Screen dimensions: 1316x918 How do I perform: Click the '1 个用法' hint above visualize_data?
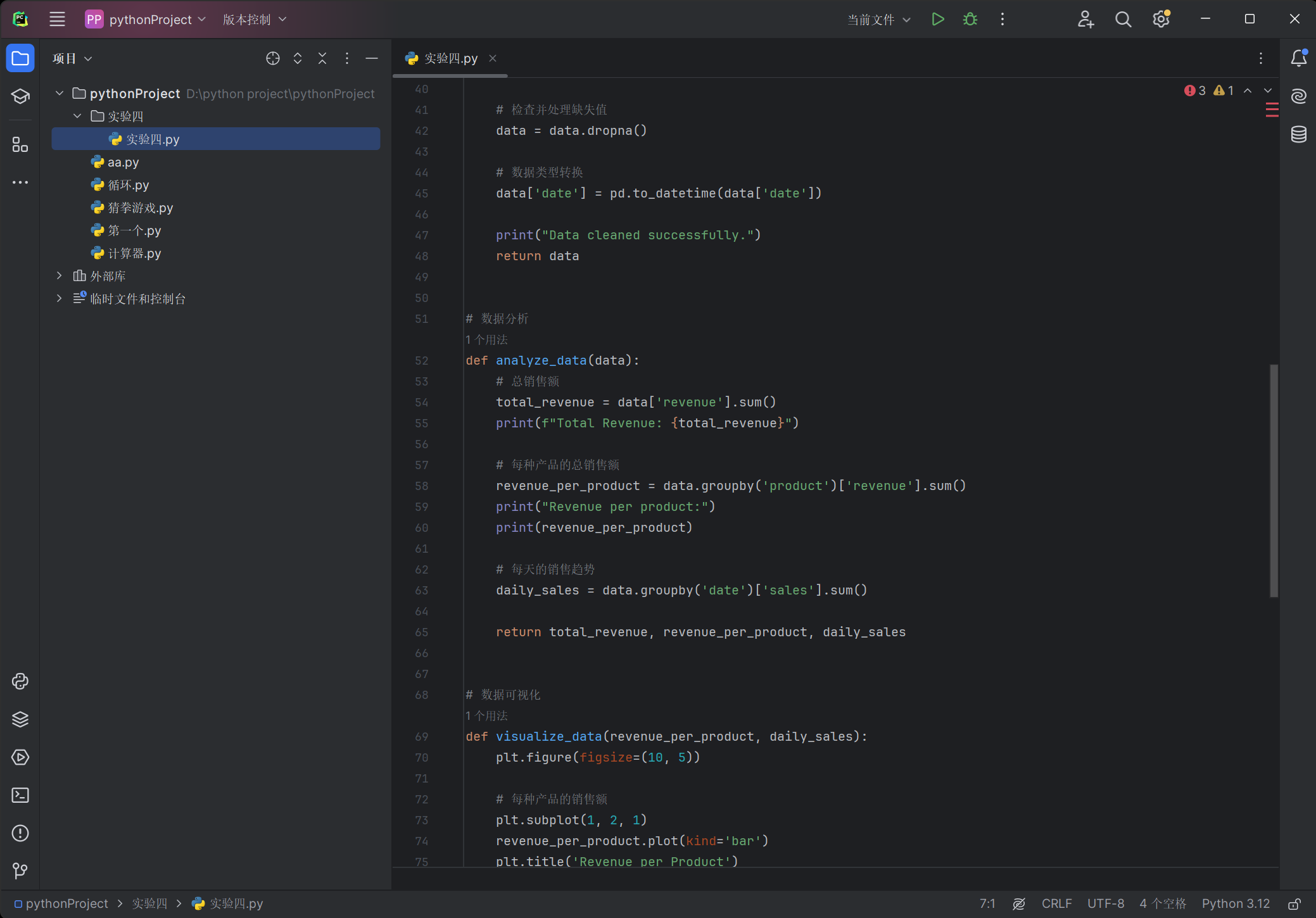486,715
